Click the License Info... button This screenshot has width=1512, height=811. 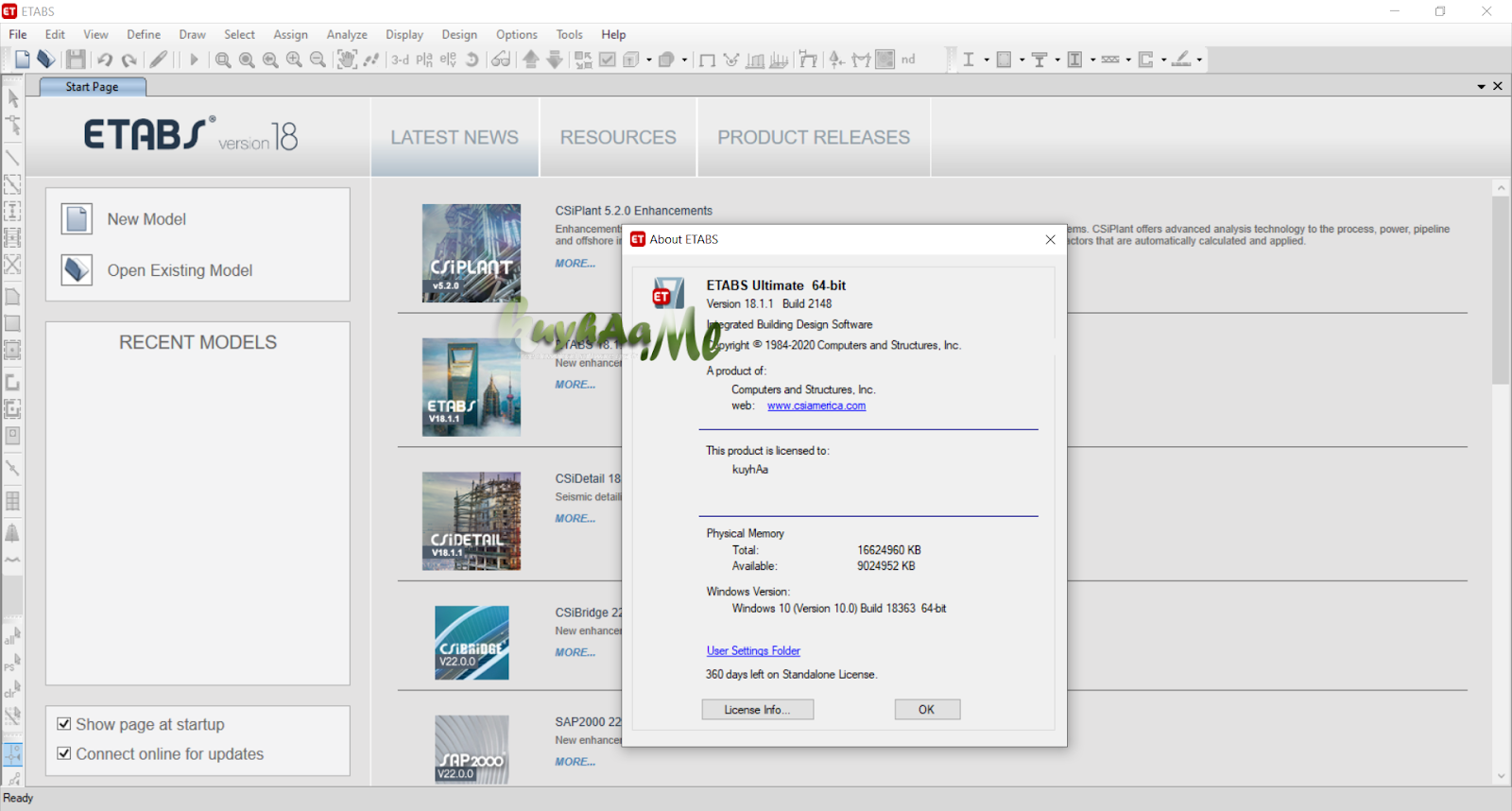pyautogui.click(x=757, y=710)
